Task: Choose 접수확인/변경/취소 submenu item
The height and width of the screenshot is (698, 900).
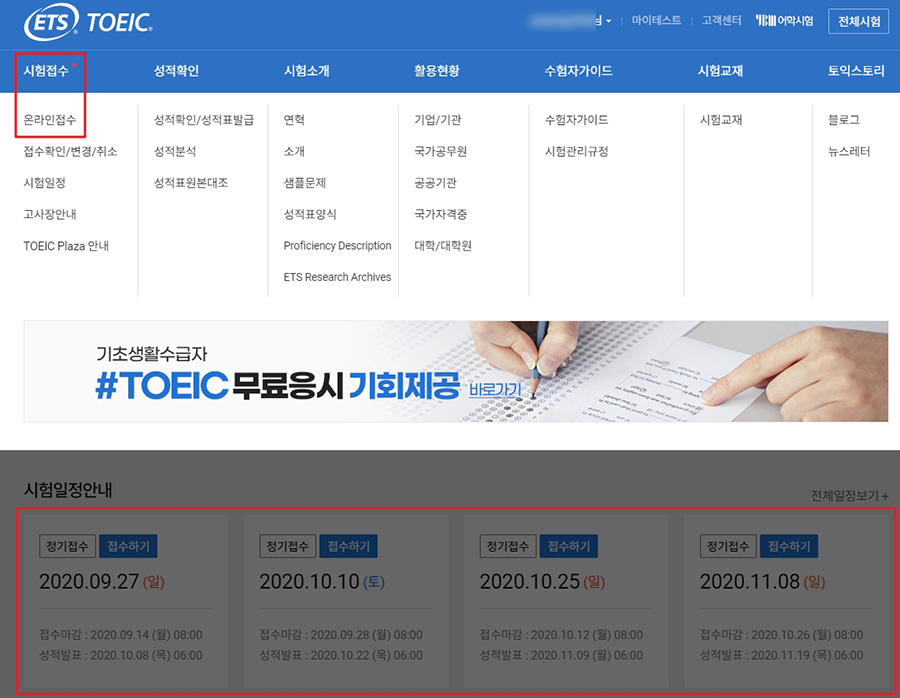Action: [70, 151]
